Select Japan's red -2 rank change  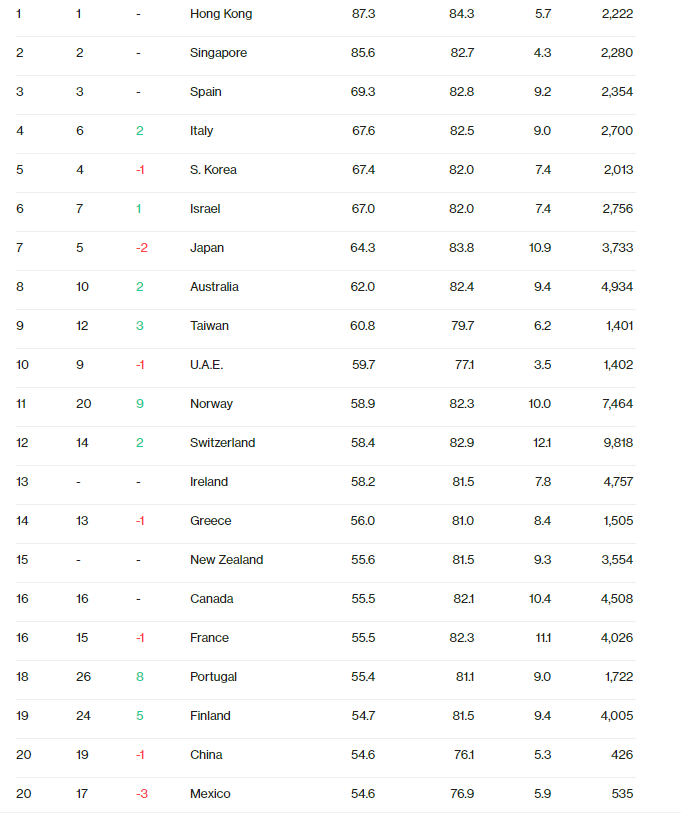(141, 248)
